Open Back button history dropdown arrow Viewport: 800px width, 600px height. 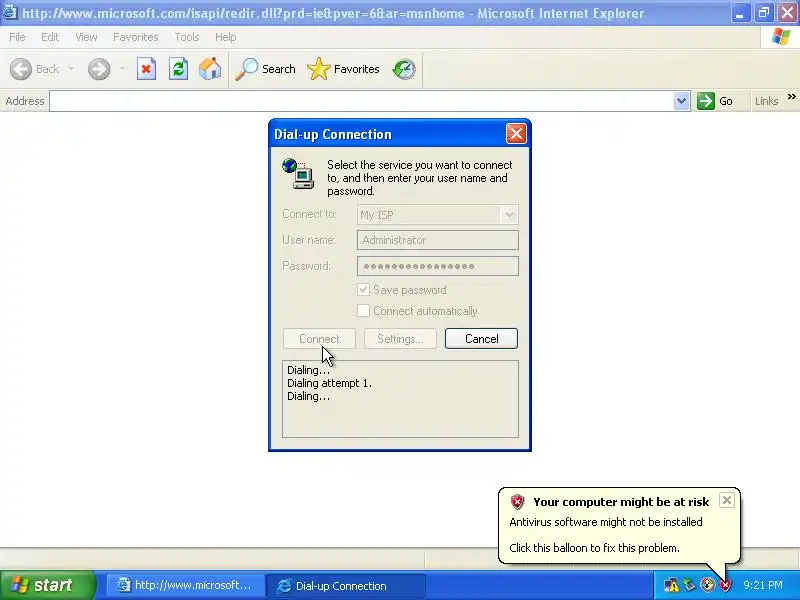(x=71, y=69)
